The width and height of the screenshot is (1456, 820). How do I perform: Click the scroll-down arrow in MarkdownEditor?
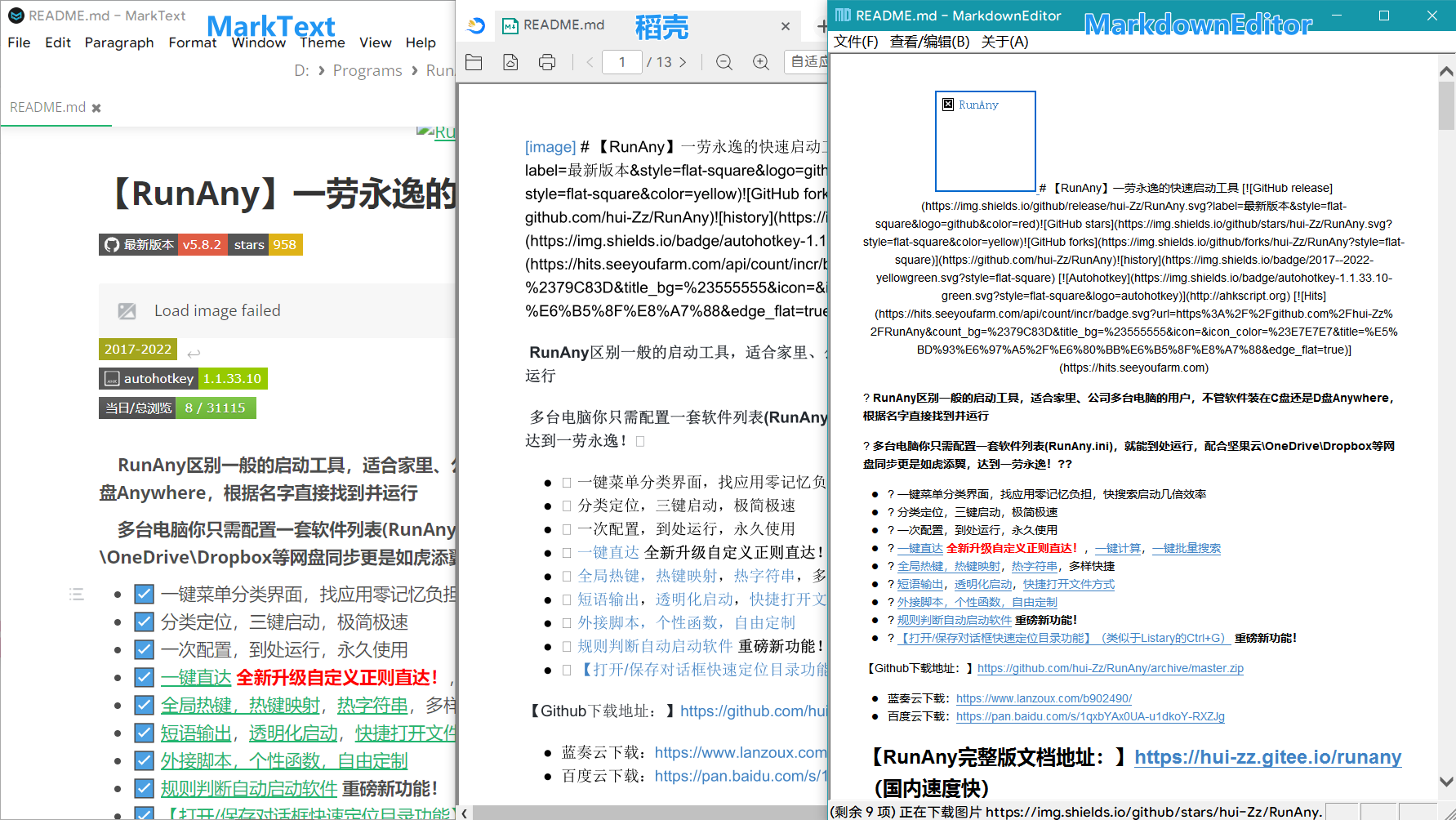[x=1446, y=782]
